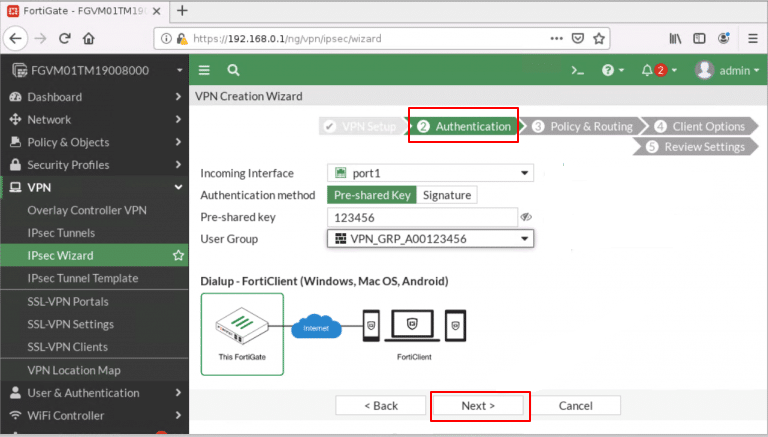Open the User Group dropdown
This screenshot has height=437, width=768.
[430, 239]
